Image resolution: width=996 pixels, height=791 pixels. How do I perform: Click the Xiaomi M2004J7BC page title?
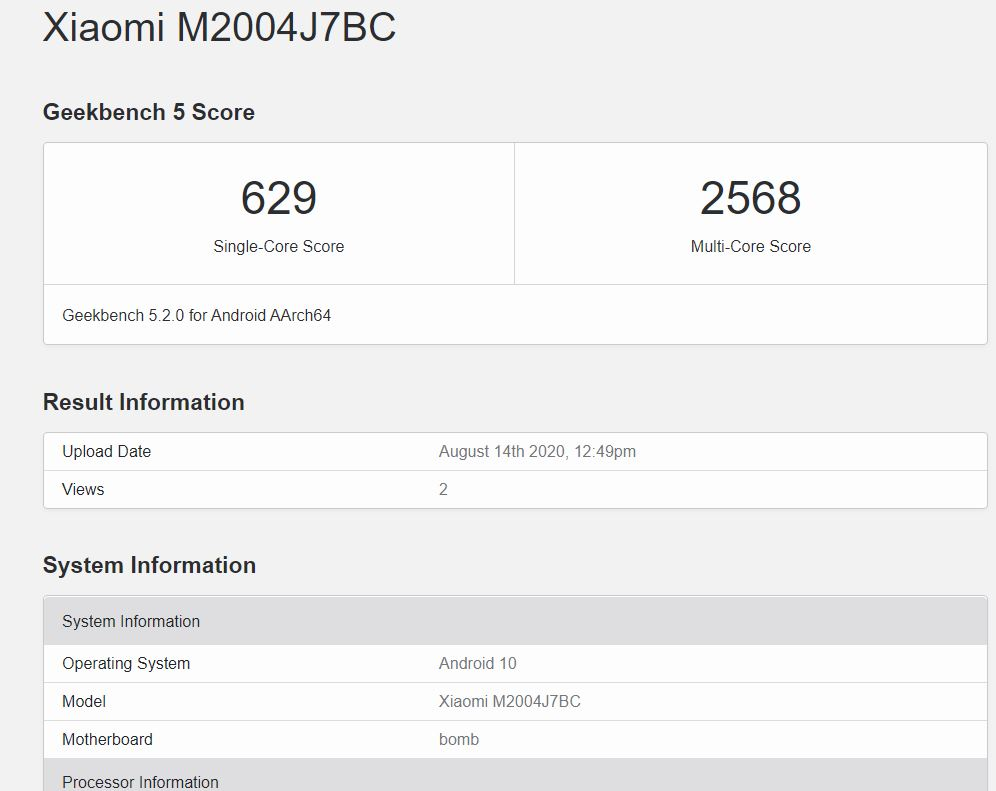click(219, 27)
